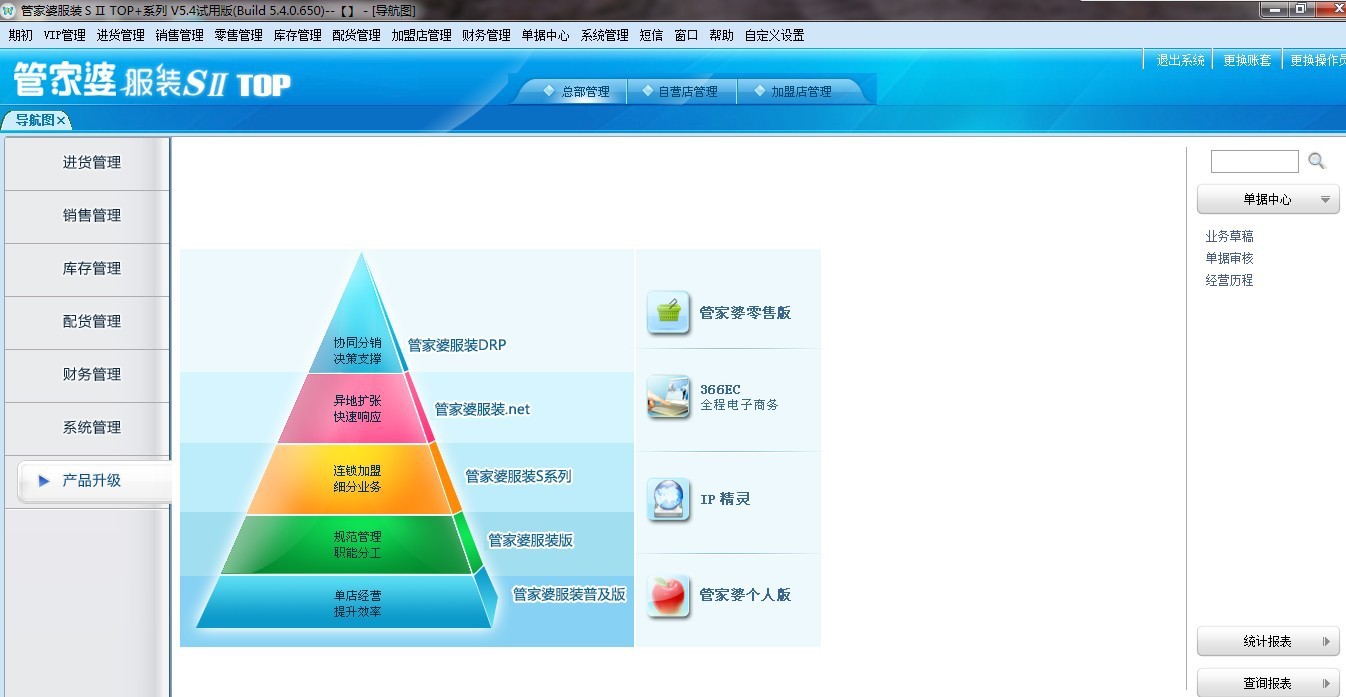The width and height of the screenshot is (1346, 697).
Task: Click the 退出系统 button
Action: (1180, 60)
